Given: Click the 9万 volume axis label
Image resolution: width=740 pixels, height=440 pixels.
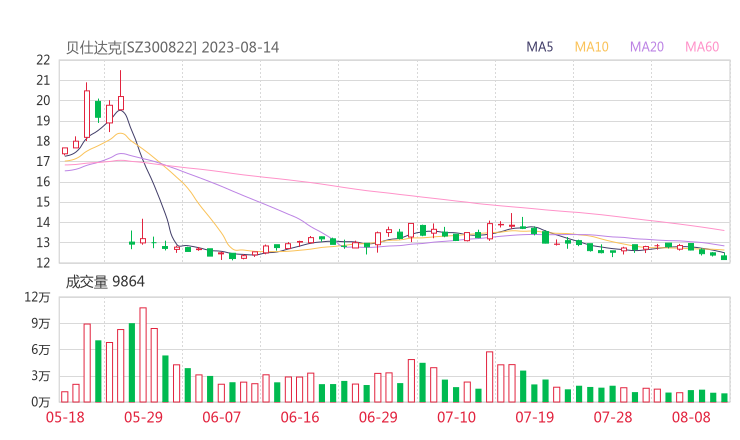Looking at the screenshot, I should coord(41,323).
